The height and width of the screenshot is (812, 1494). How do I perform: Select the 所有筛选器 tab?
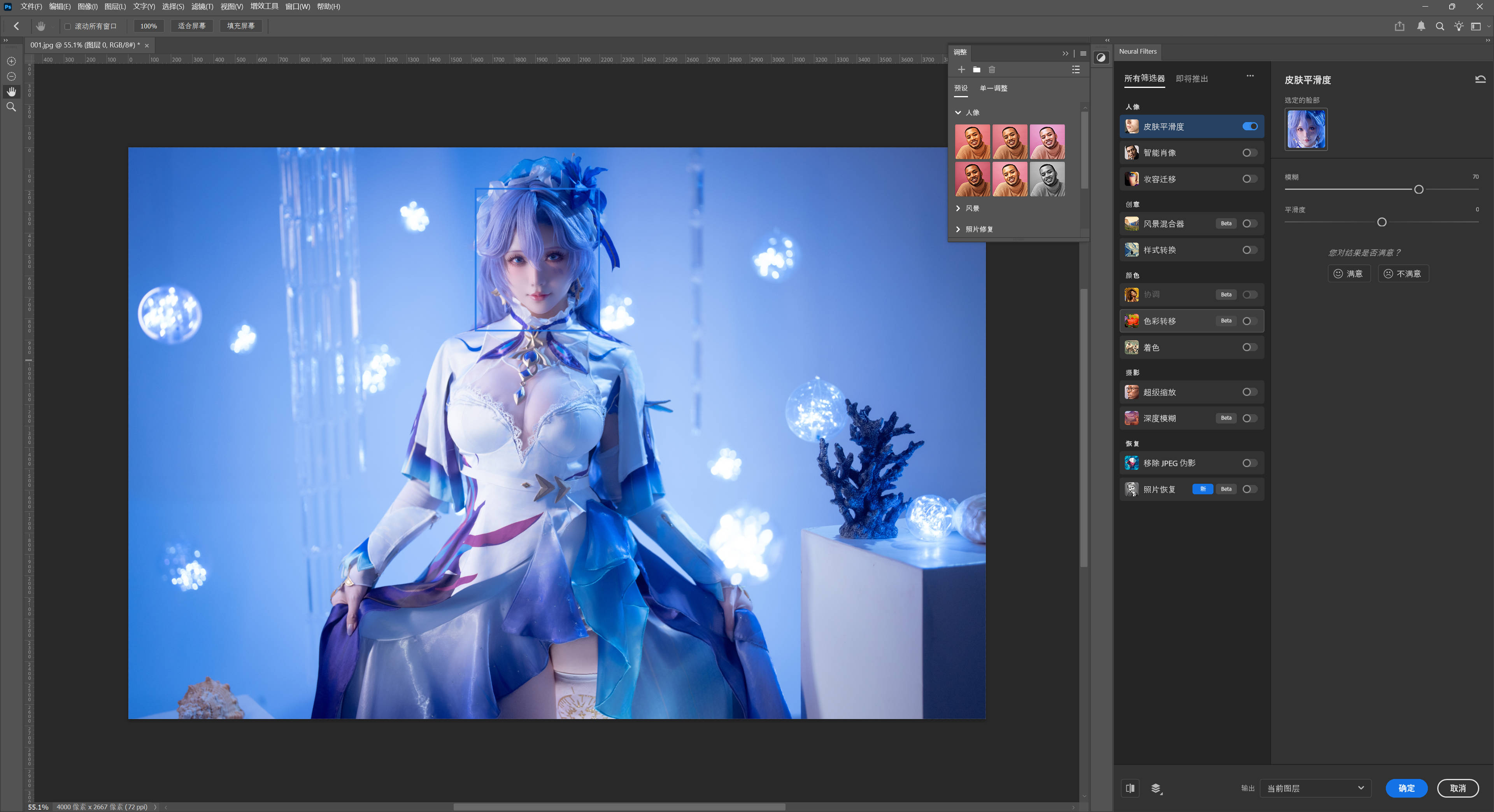coord(1144,78)
